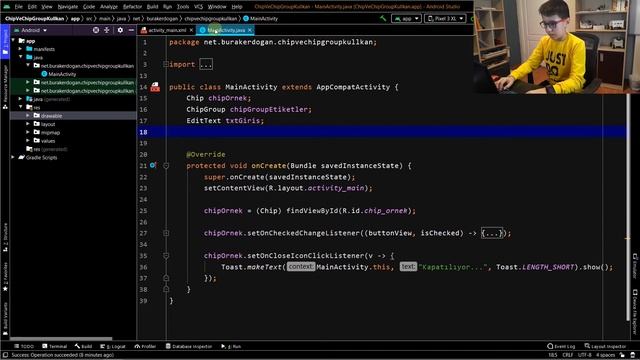
Task: Open the Build tool window
Action: pos(83,346)
